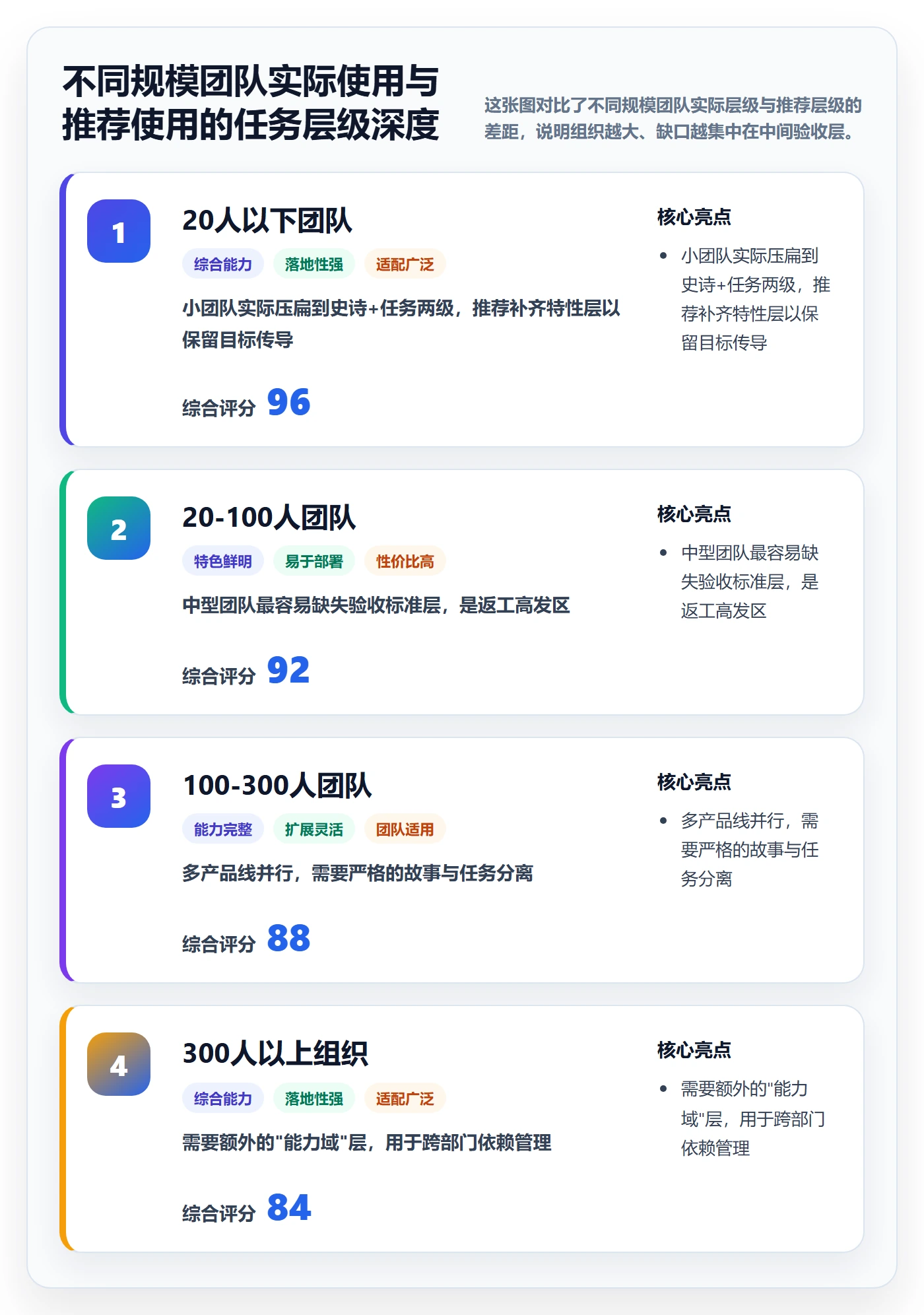Select the 20-100人团队 card title
The image size is (924, 1315).
[x=269, y=518]
